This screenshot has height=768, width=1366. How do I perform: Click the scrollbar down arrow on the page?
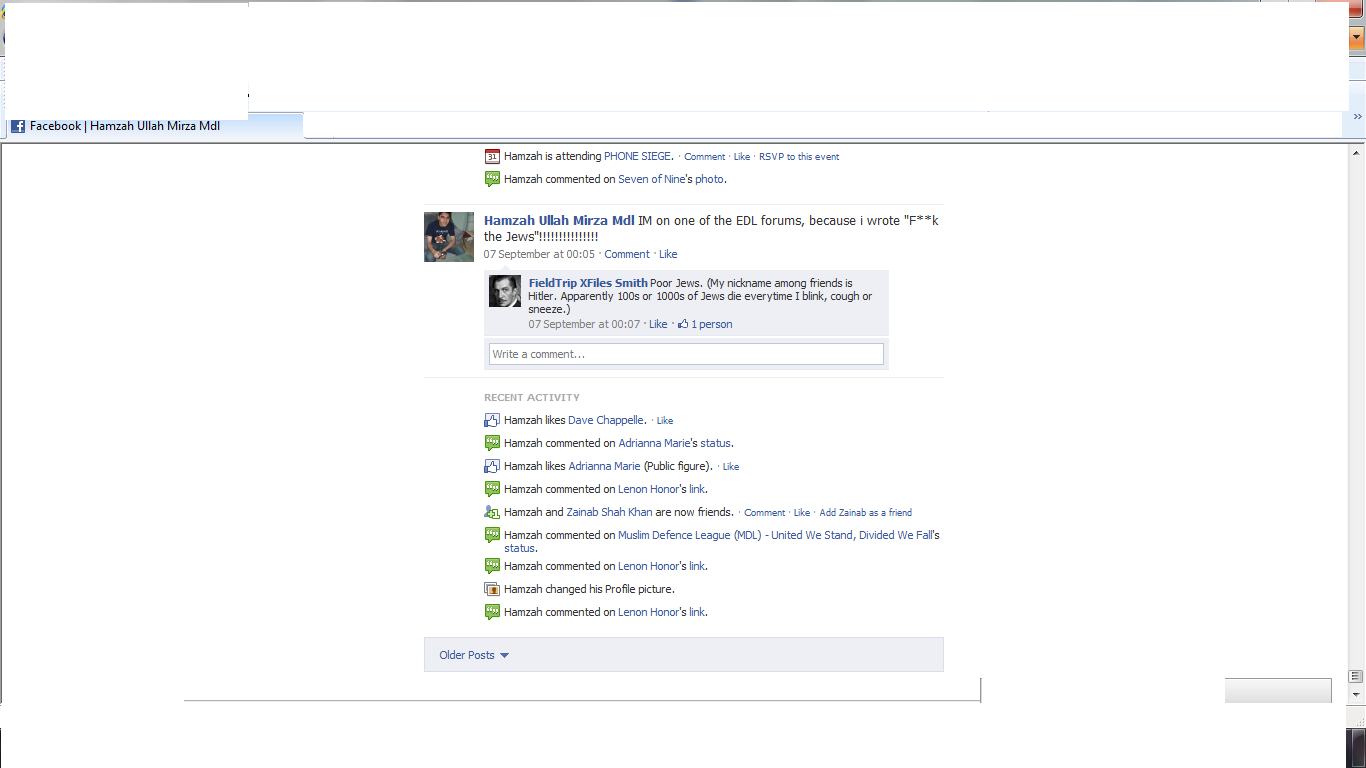coord(1357,694)
